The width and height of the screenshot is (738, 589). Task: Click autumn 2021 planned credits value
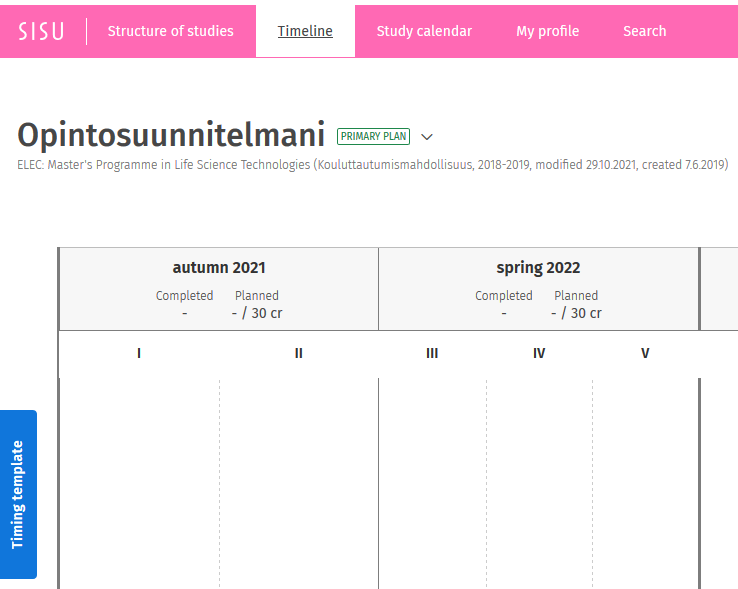point(256,313)
